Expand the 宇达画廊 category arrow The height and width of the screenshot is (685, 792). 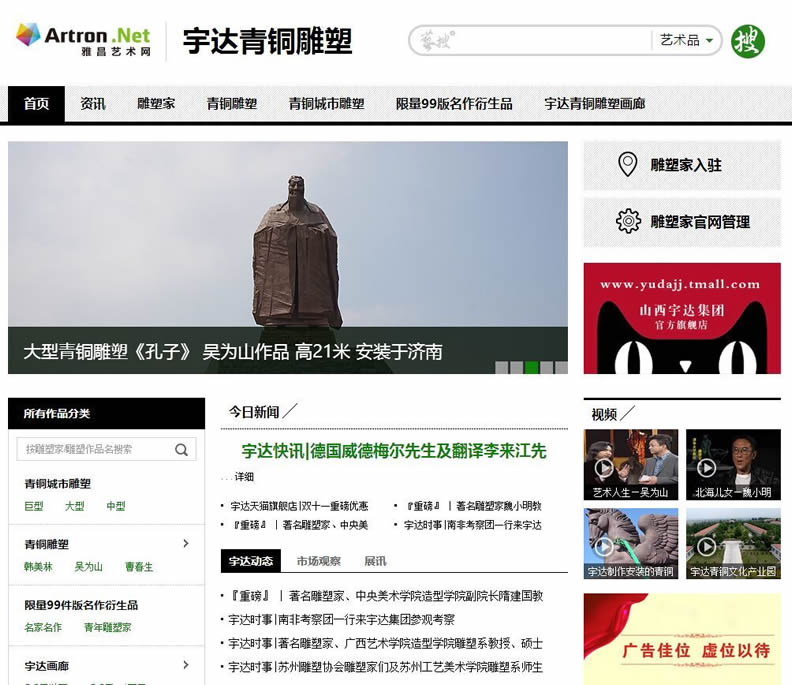(x=186, y=665)
